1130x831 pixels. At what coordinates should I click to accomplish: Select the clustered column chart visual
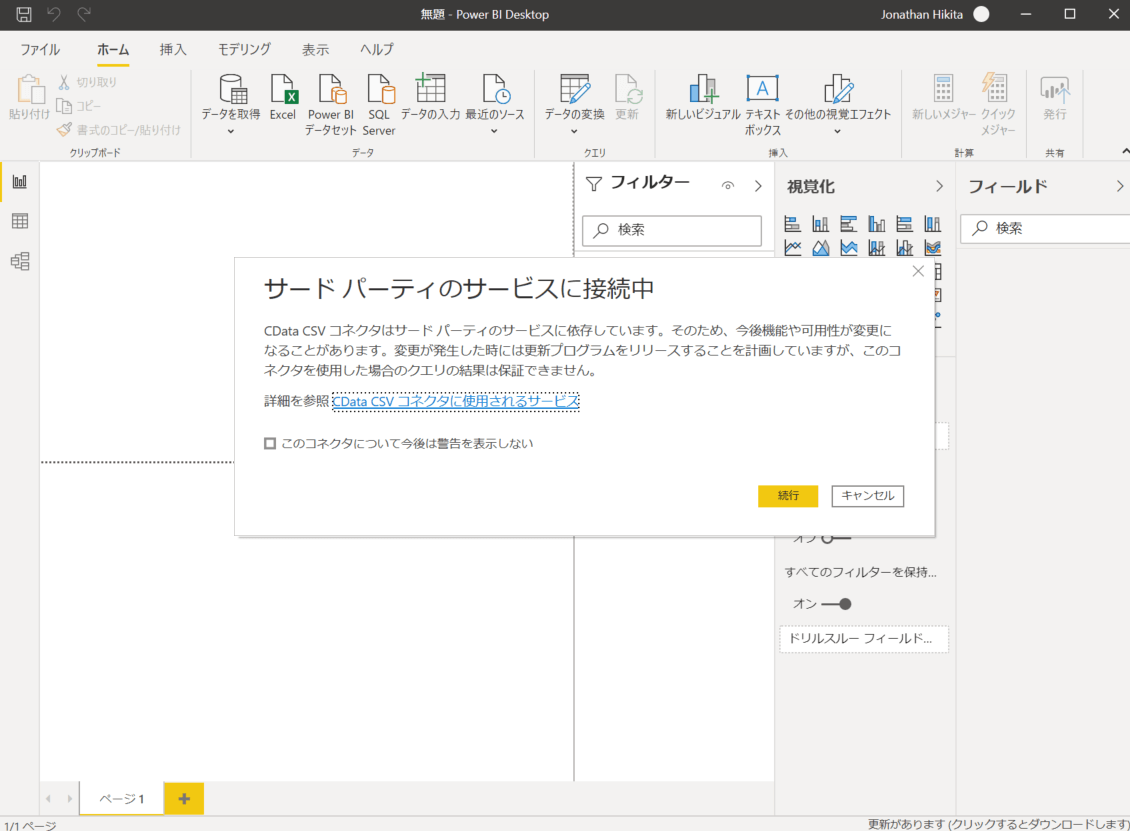[x=876, y=224]
